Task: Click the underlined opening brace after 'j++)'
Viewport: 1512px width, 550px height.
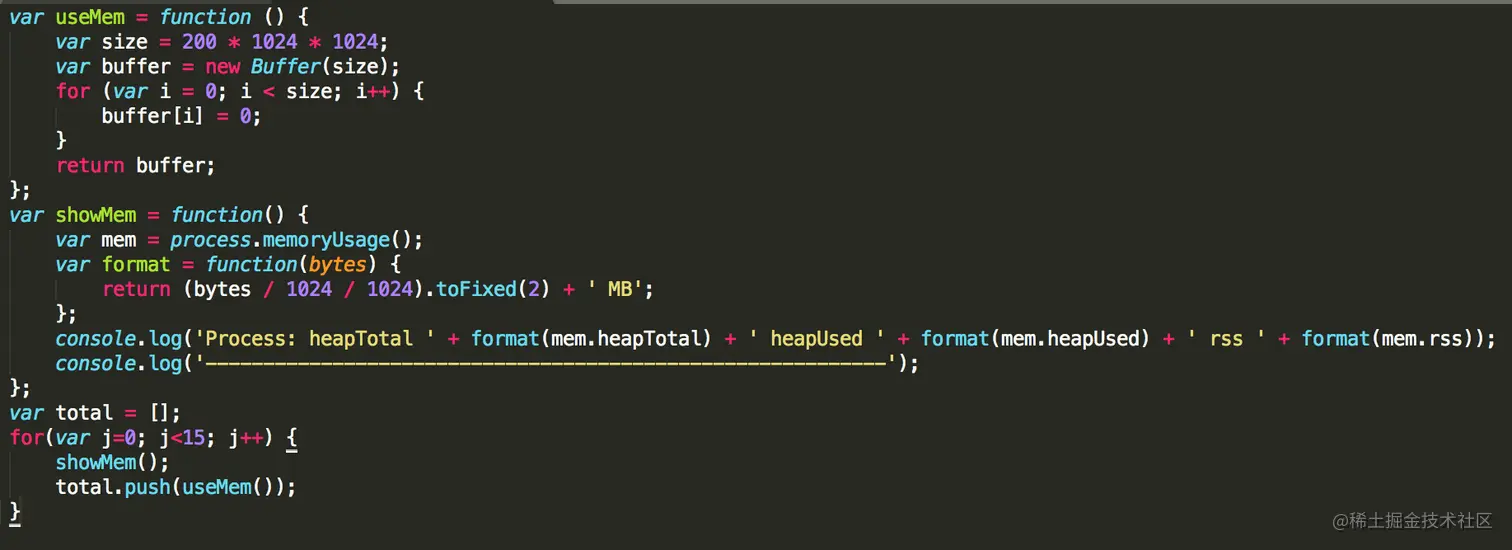Action: [x=291, y=438]
